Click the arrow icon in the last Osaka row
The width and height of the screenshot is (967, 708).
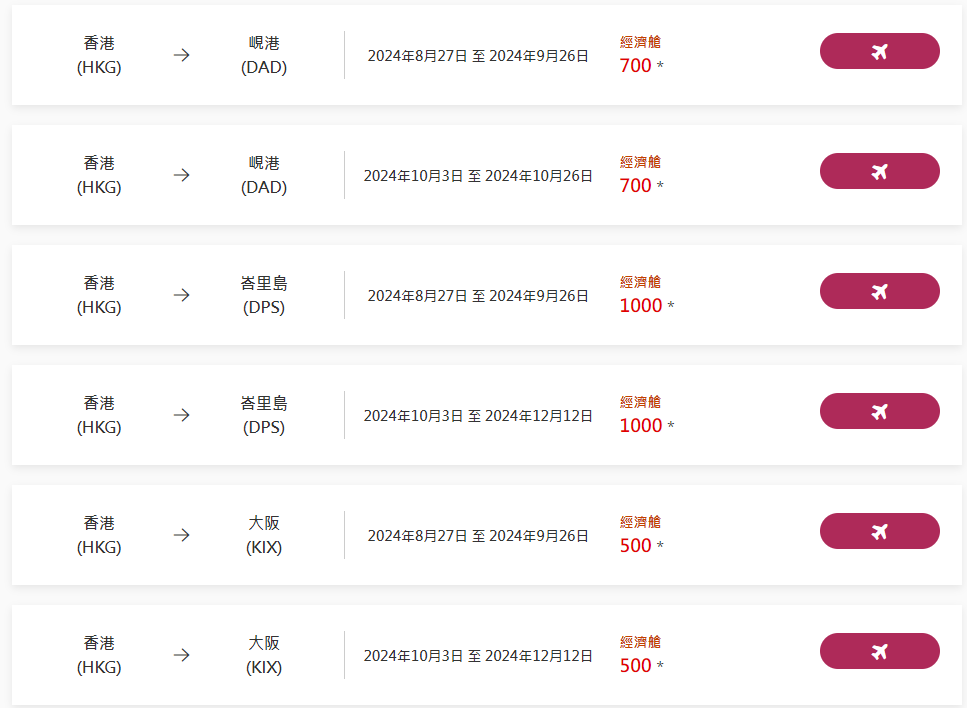181,655
